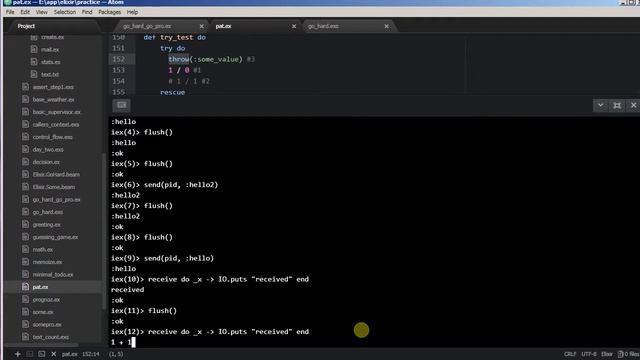Image resolution: width=640 pixels, height=360 pixels.
Task: Open the Help menu
Action: click(132, 12)
